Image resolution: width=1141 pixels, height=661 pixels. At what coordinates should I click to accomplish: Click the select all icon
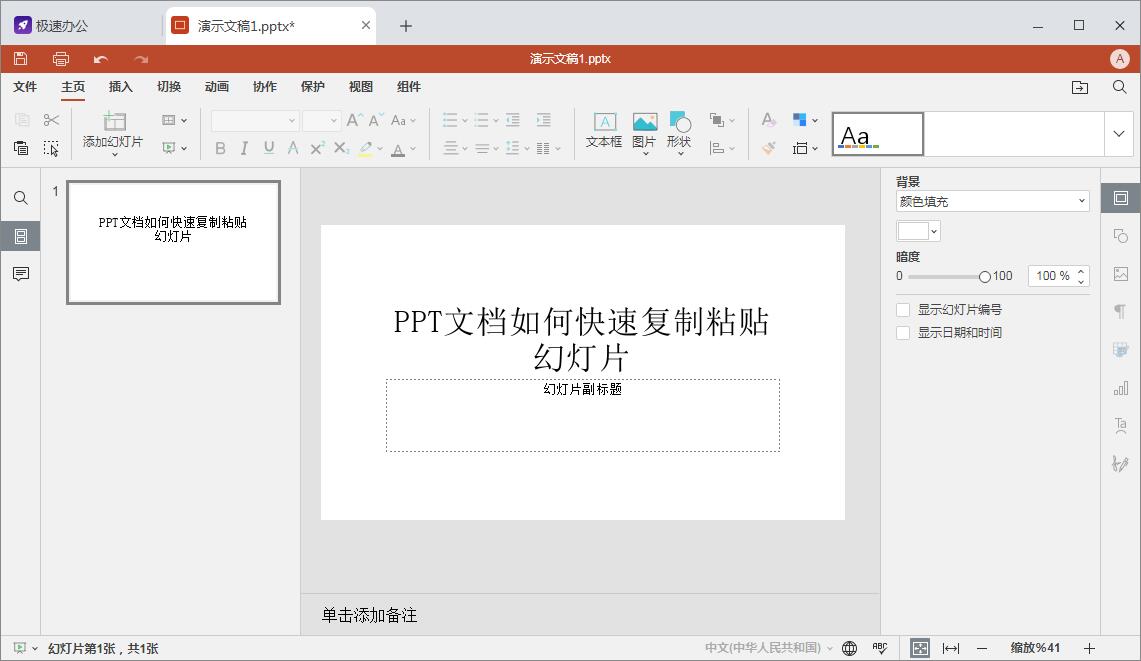(51, 148)
